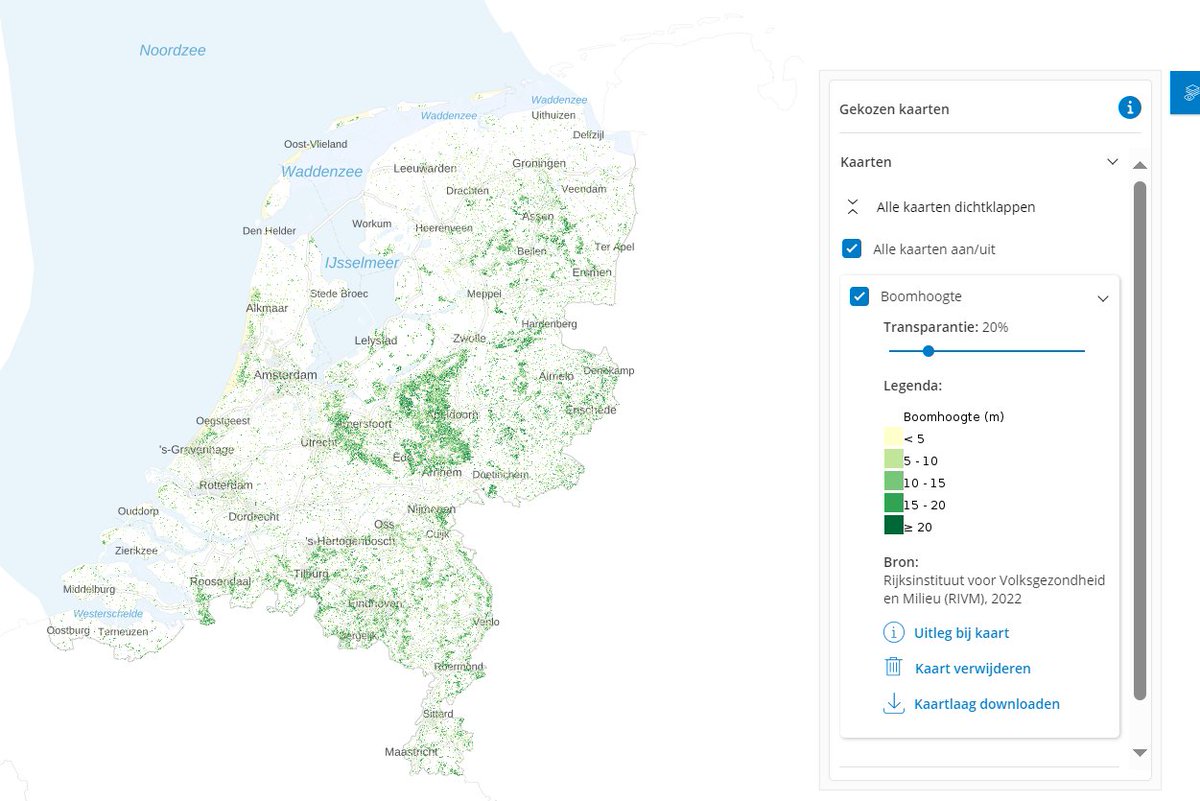Click the scrollbar down arrow in the panel
This screenshot has width=1200, height=801.
(x=1140, y=753)
